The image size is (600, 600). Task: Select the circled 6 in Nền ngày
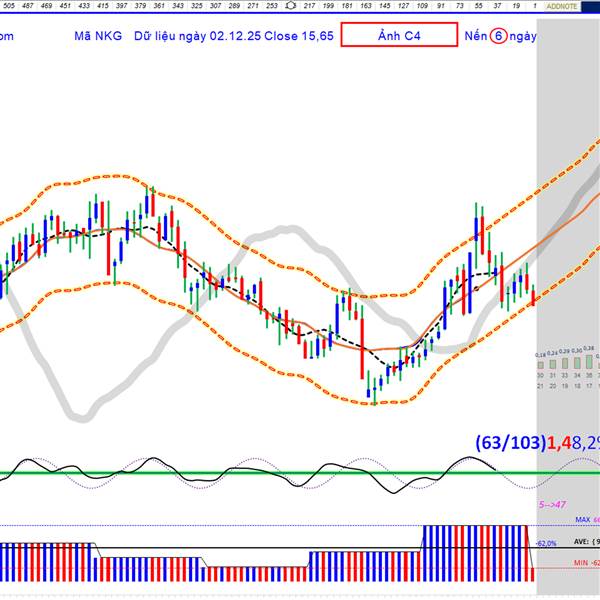click(x=498, y=36)
